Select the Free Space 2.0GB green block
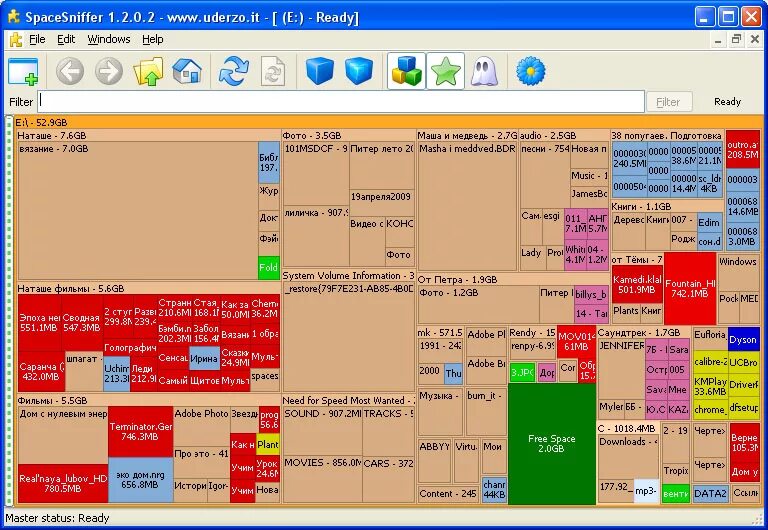Viewport: 768px width, 530px height. click(552, 443)
